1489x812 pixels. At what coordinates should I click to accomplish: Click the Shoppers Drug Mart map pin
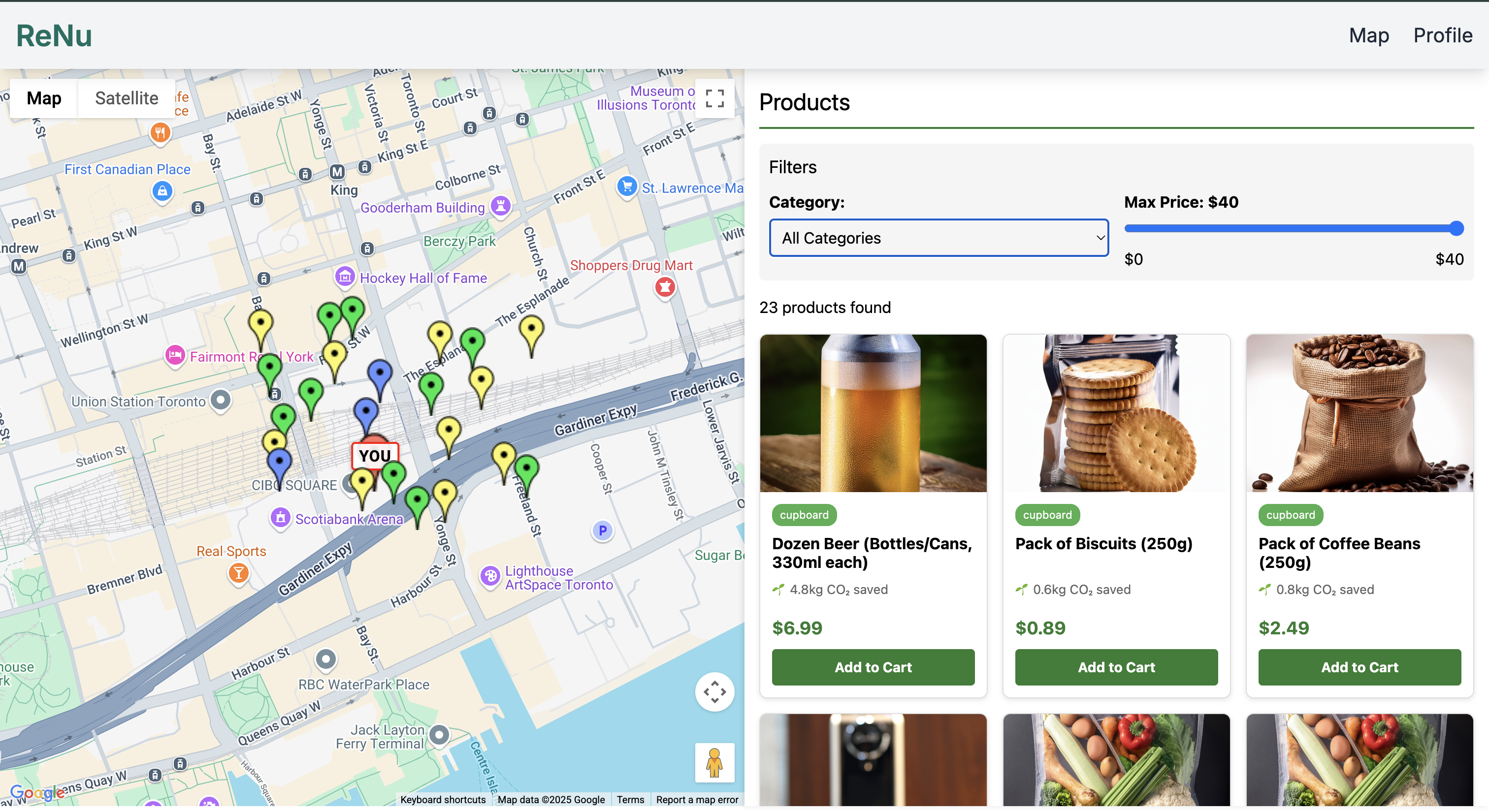665,286
